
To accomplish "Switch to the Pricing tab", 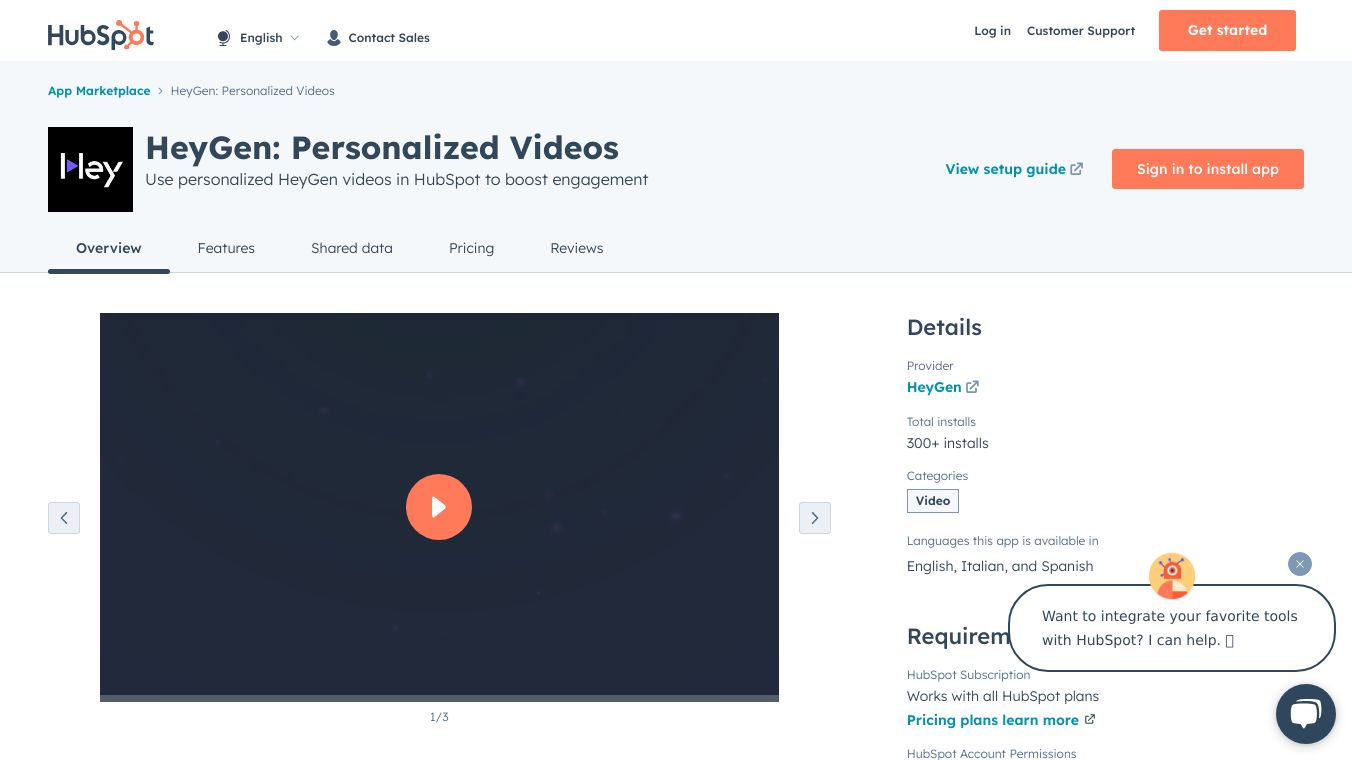I will pyautogui.click(x=471, y=248).
